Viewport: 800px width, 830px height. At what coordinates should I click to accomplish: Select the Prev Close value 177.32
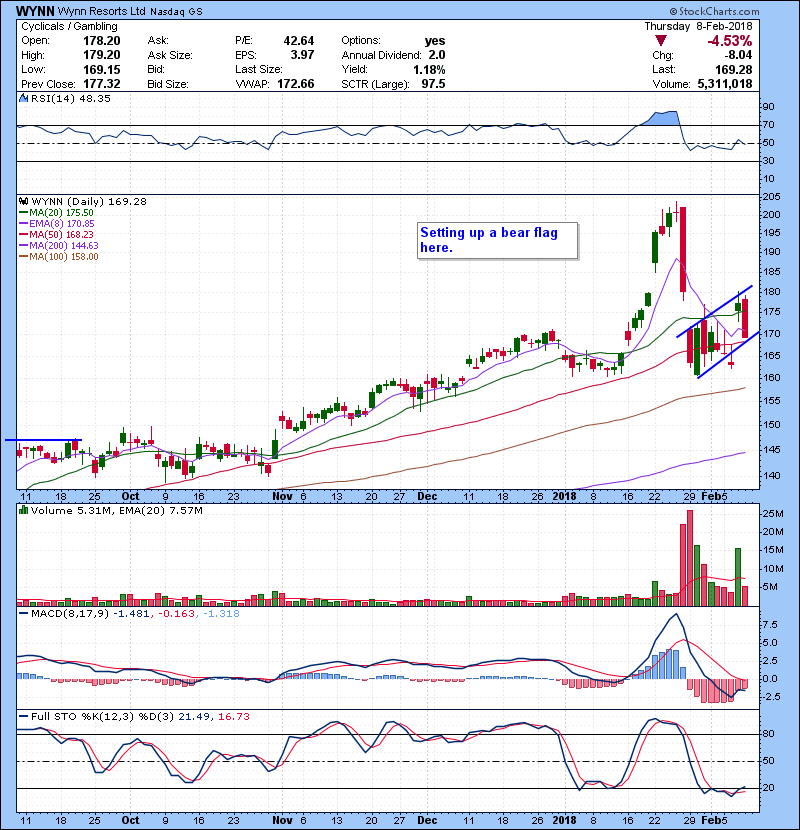(x=102, y=84)
